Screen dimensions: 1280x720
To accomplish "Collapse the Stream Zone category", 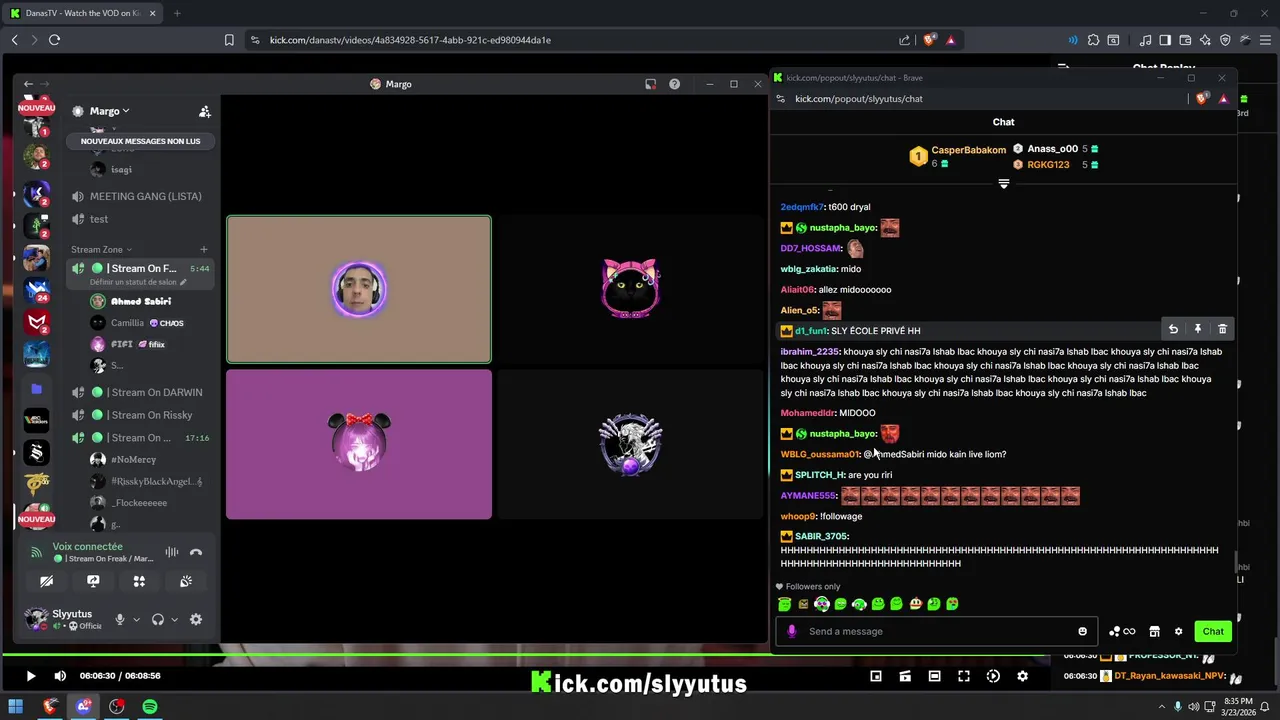I will [x=101, y=249].
